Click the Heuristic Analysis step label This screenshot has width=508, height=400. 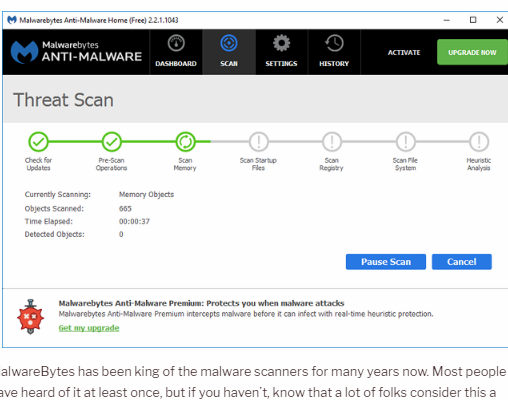479,164
